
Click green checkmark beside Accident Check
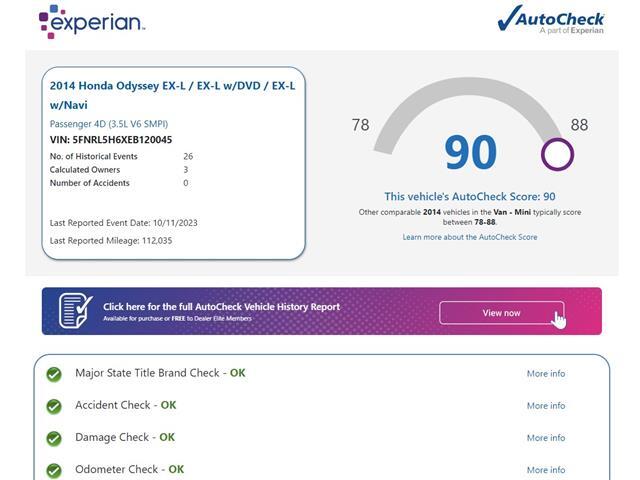pyautogui.click(x=54, y=406)
